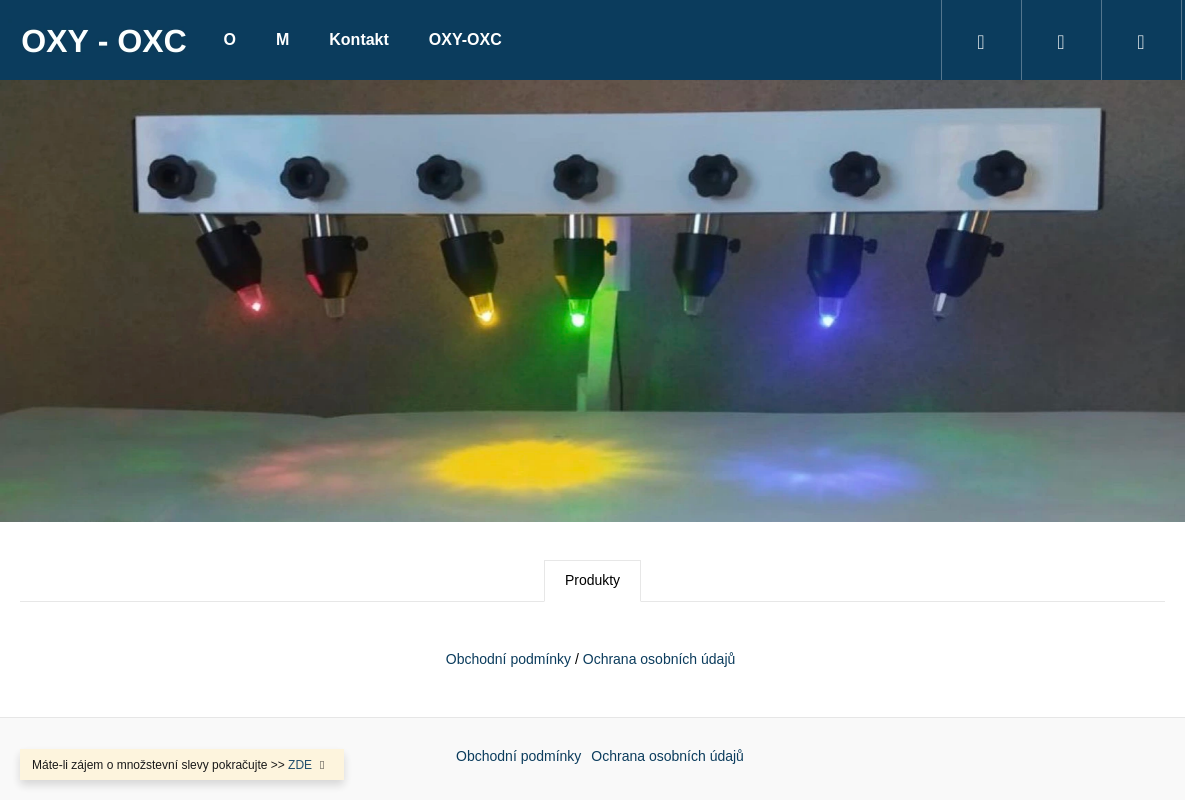Click the red LED light in banner

(256, 305)
